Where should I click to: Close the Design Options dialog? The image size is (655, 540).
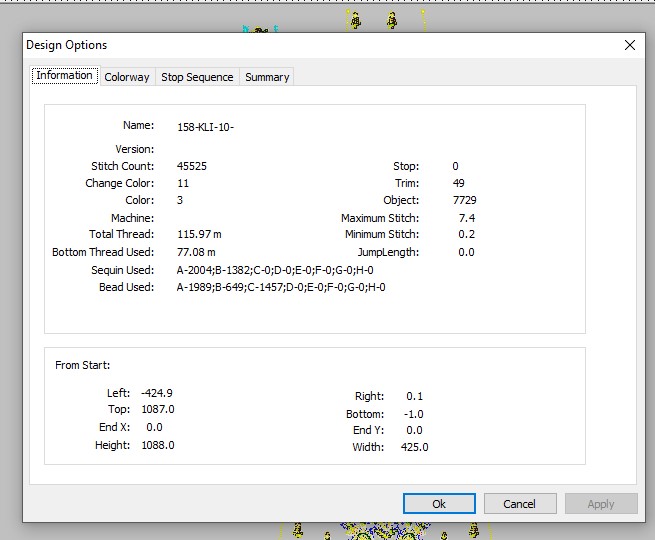(630, 45)
